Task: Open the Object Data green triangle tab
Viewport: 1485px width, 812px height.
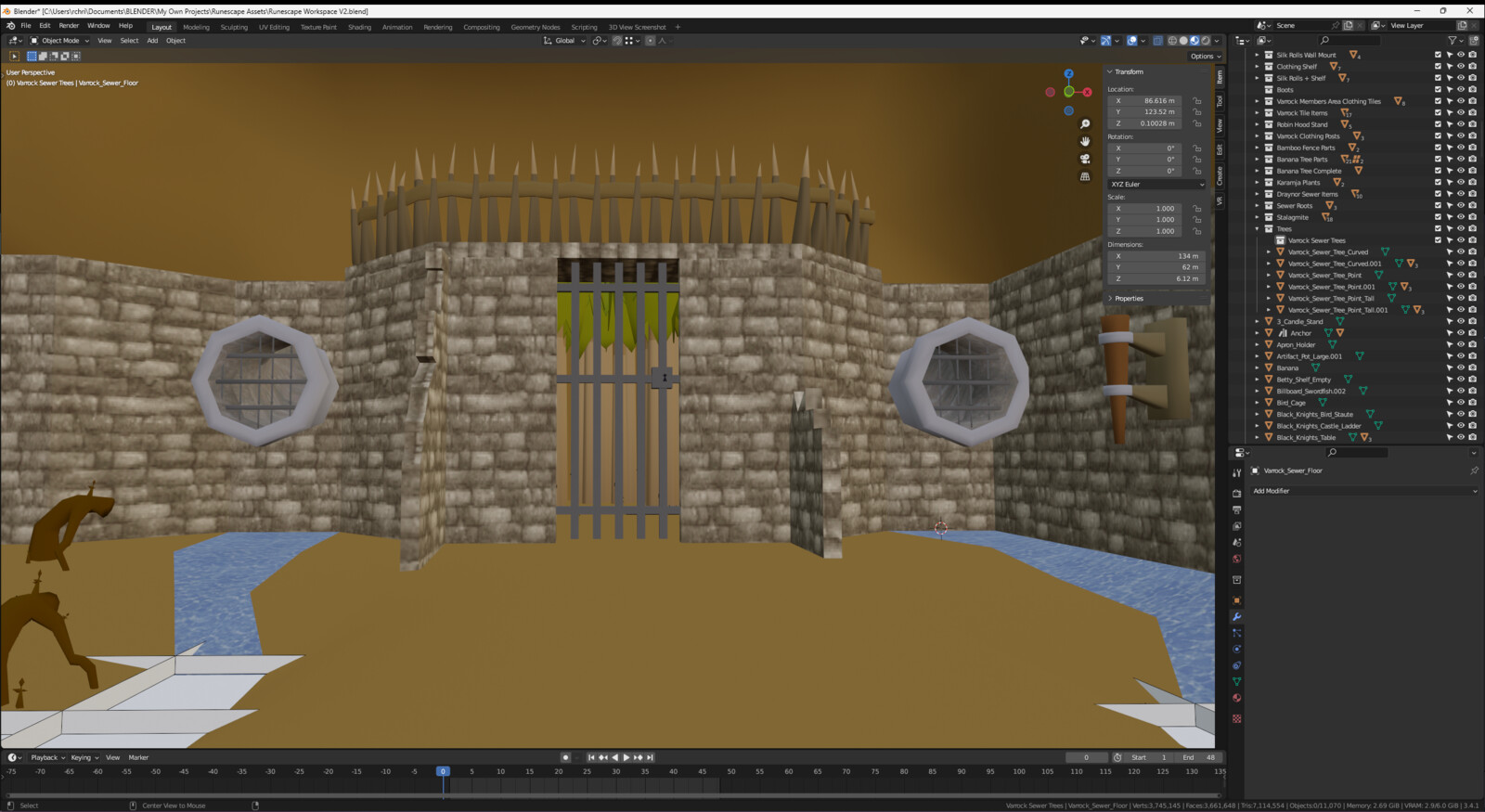Action: point(1236,682)
